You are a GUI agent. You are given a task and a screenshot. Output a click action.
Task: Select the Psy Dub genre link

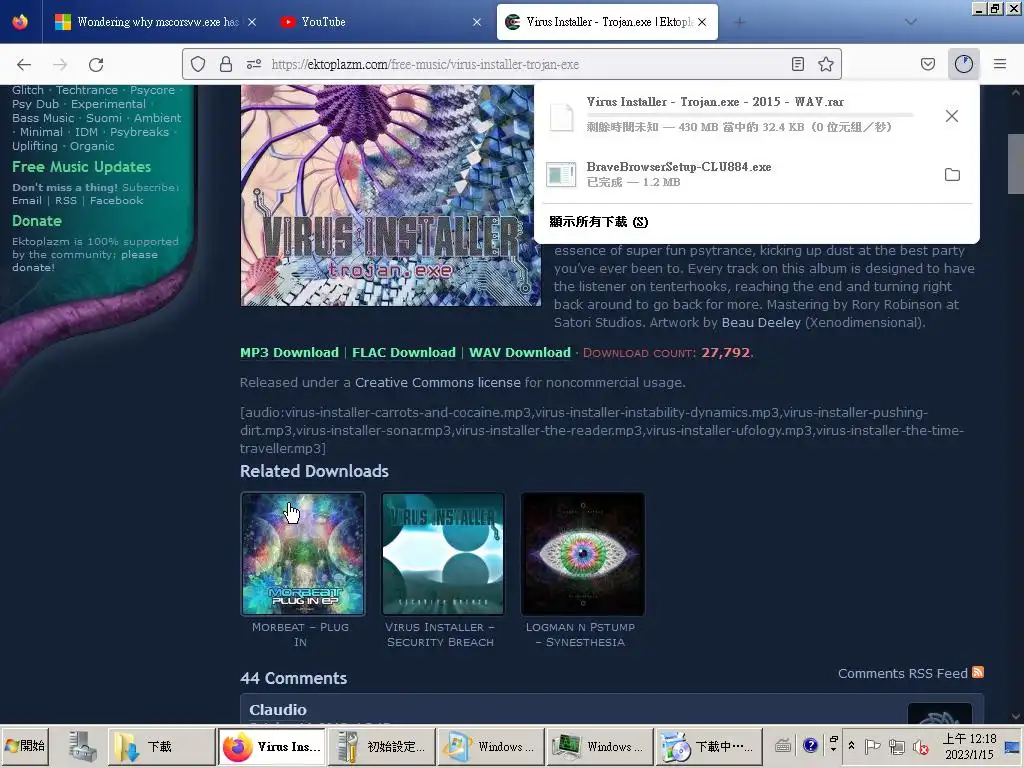tap(35, 104)
